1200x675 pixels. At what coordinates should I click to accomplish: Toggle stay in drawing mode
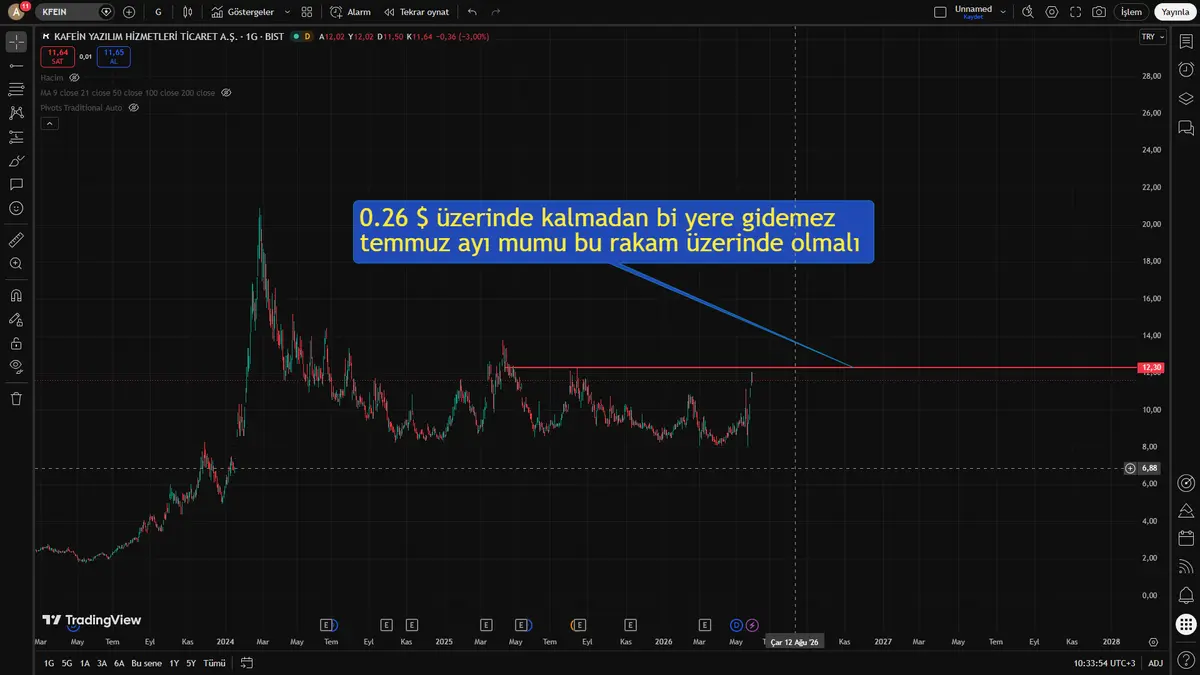pos(16,320)
